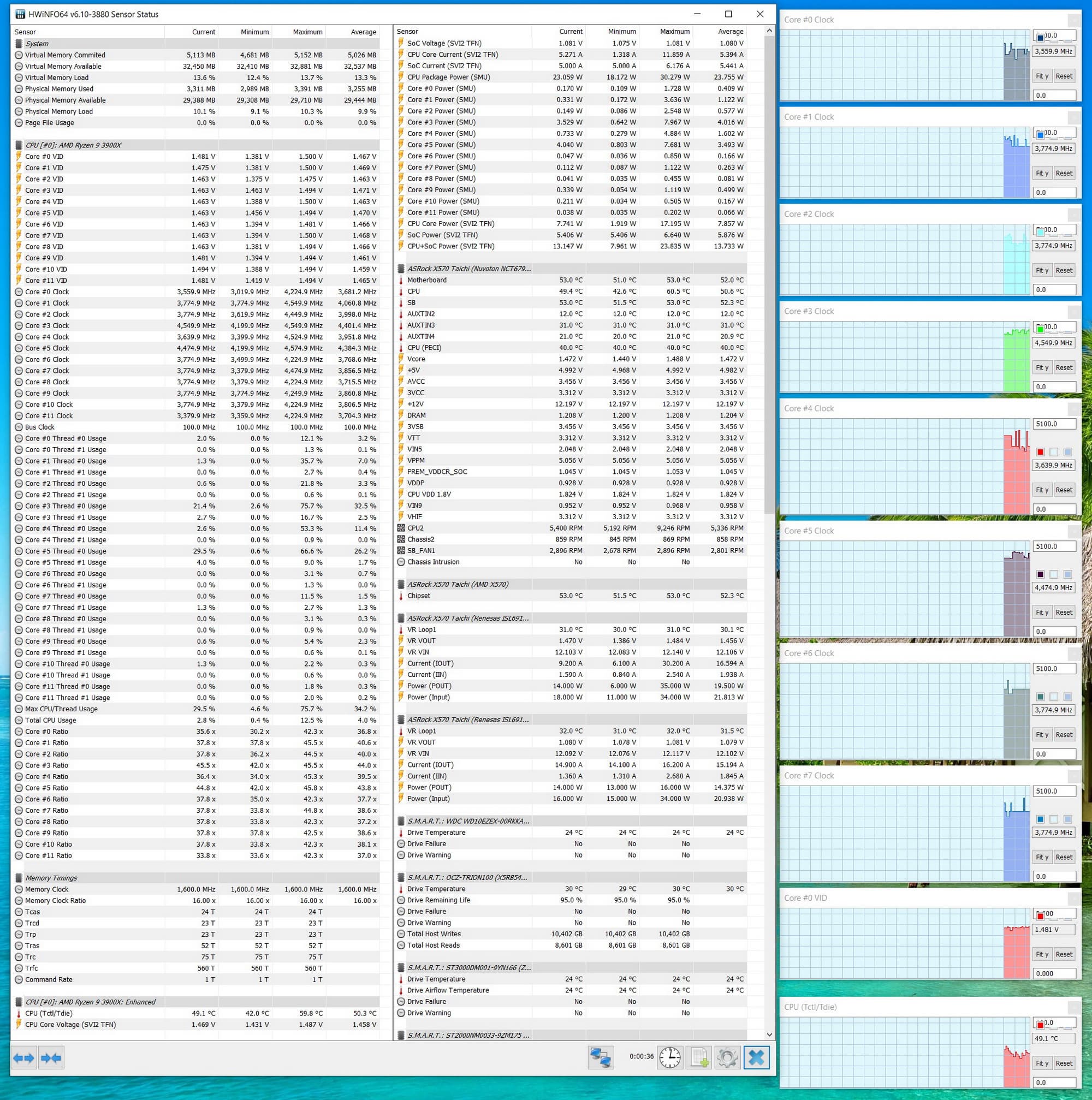Screen dimensions: 1092x1100
Task: Click the collapse columns arrows icon
Action: pyautogui.click(x=51, y=1058)
